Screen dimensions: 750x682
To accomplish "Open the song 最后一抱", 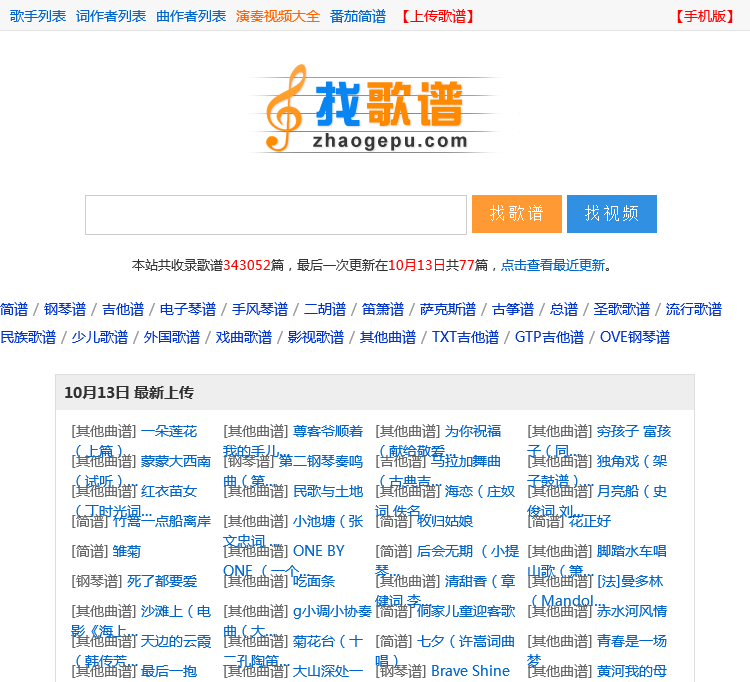I will (x=169, y=671).
